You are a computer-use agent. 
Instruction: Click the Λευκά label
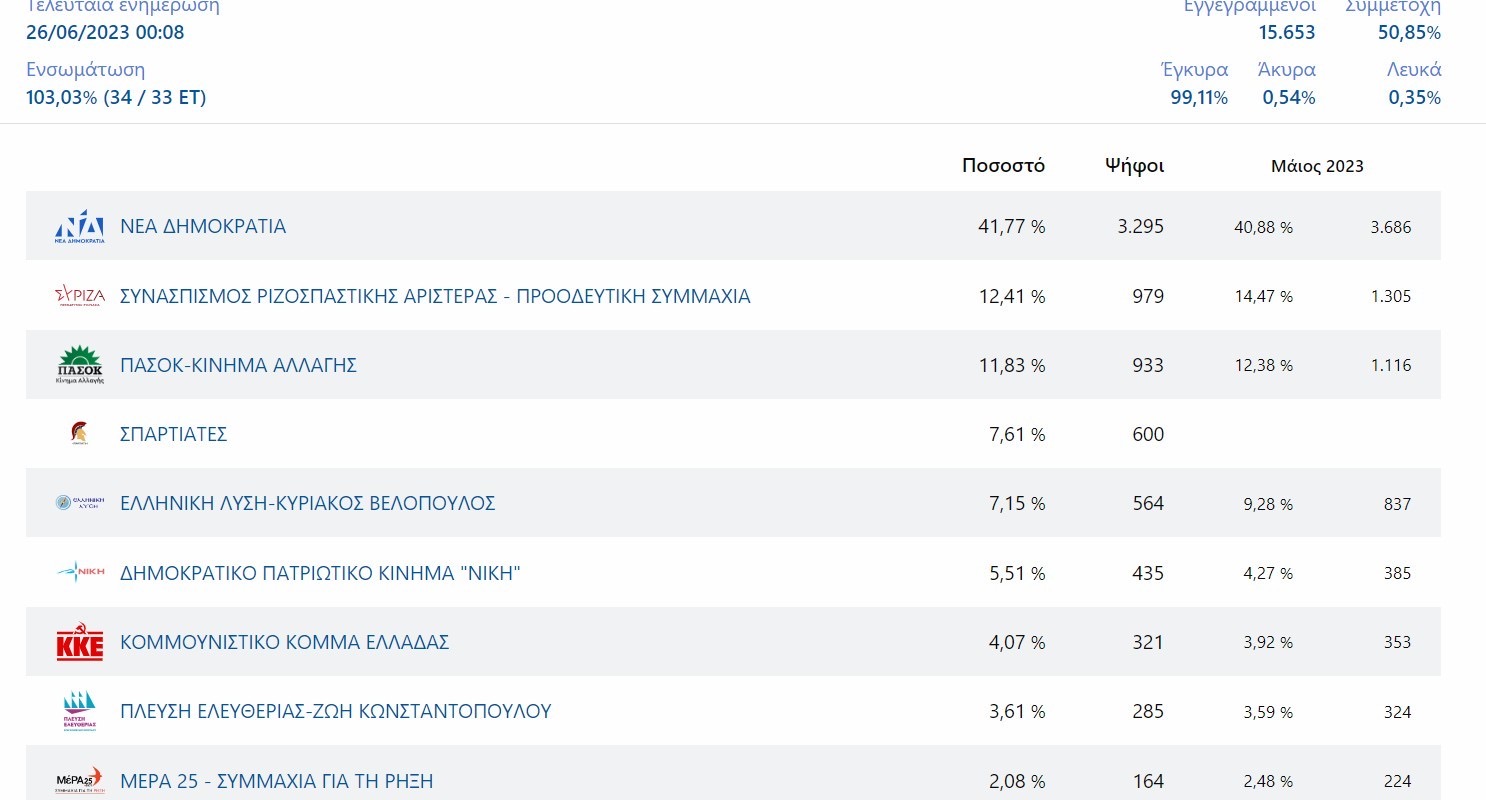[1414, 70]
